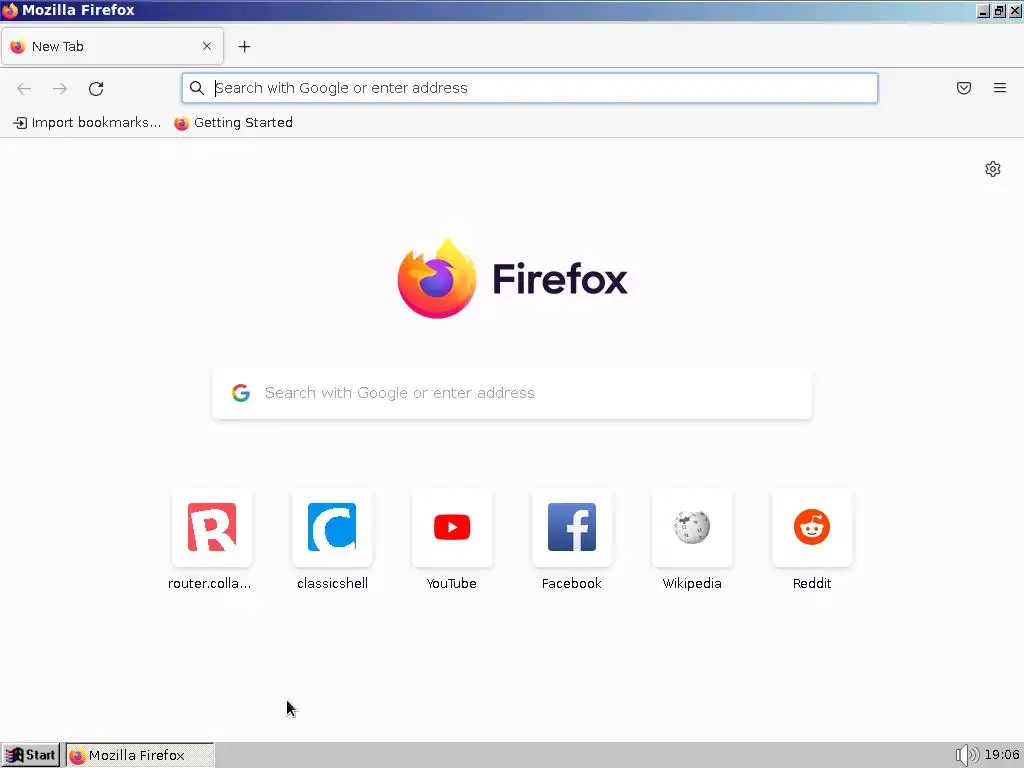This screenshot has height=768, width=1024.
Task: Select the New Tab tab
Action: [112, 46]
